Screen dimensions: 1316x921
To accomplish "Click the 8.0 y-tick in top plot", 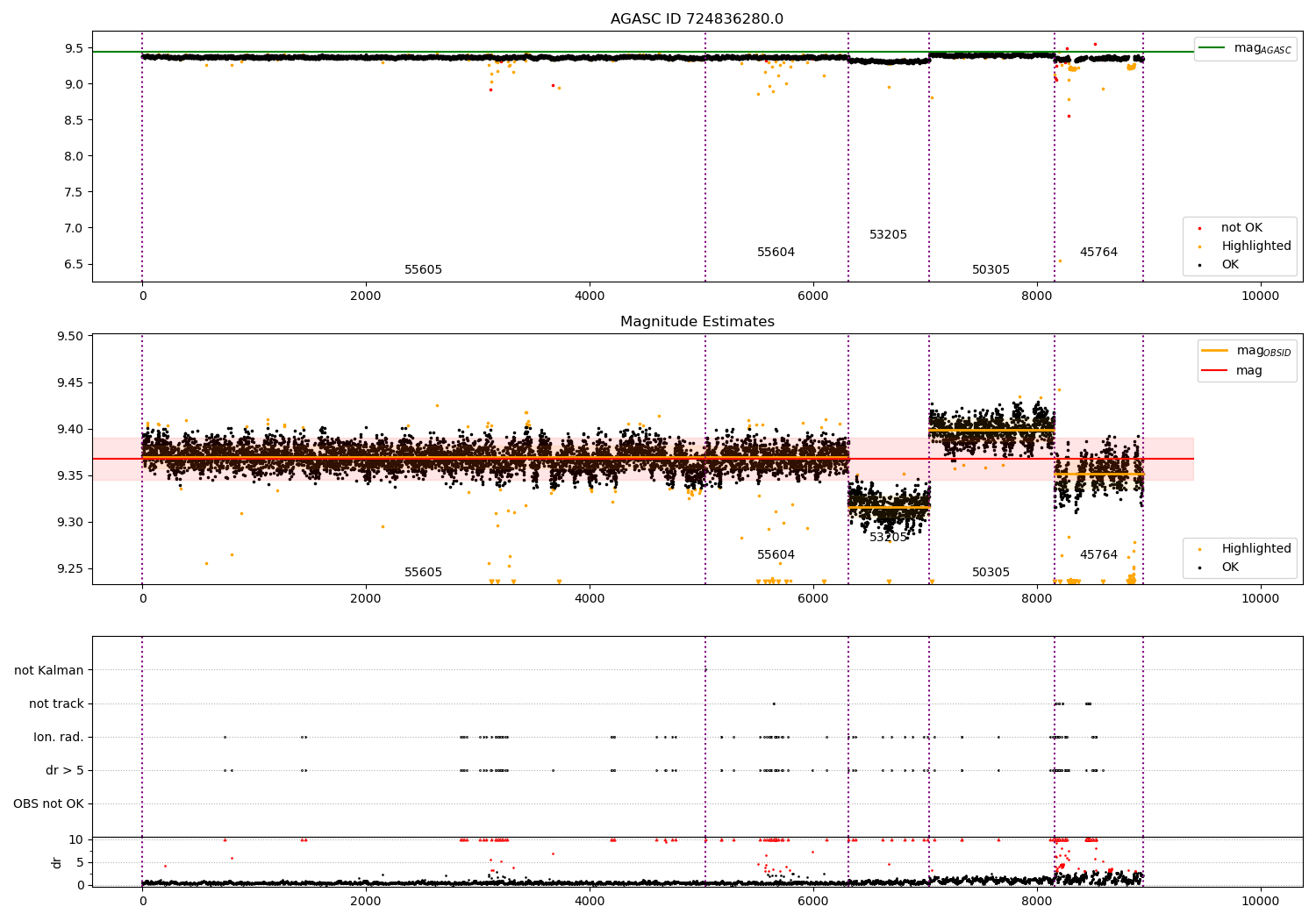I will pyautogui.click(x=74, y=156).
